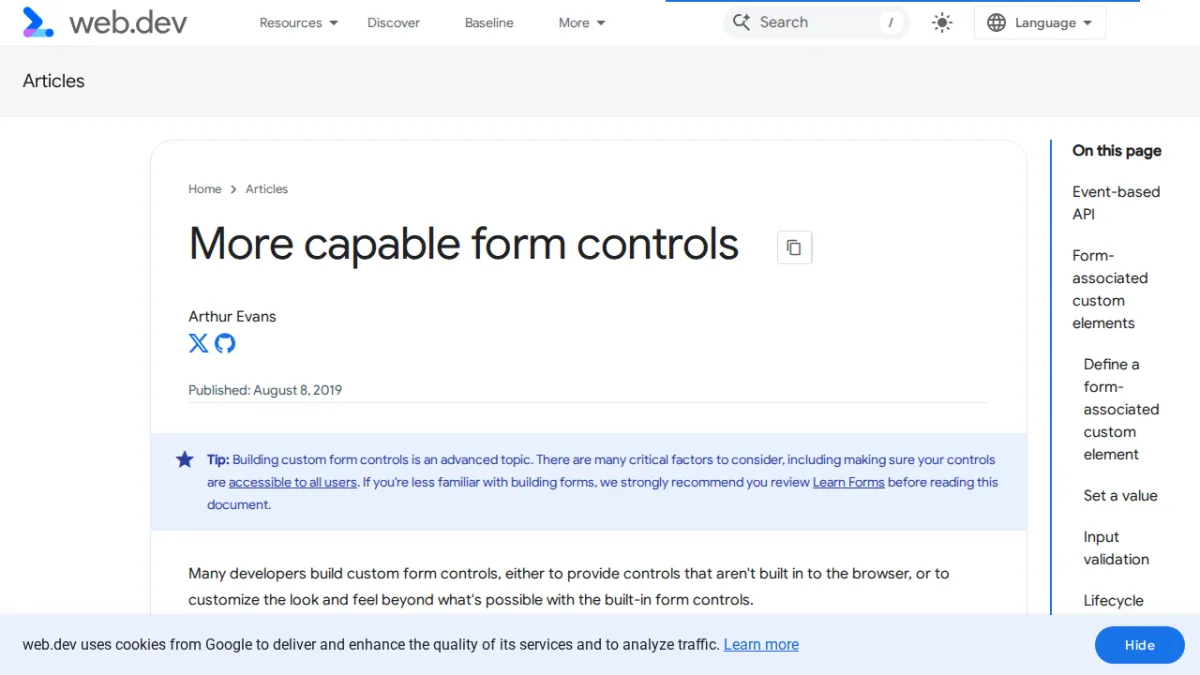Click the star Tip icon
This screenshot has width=1200, height=675.
(185, 459)
